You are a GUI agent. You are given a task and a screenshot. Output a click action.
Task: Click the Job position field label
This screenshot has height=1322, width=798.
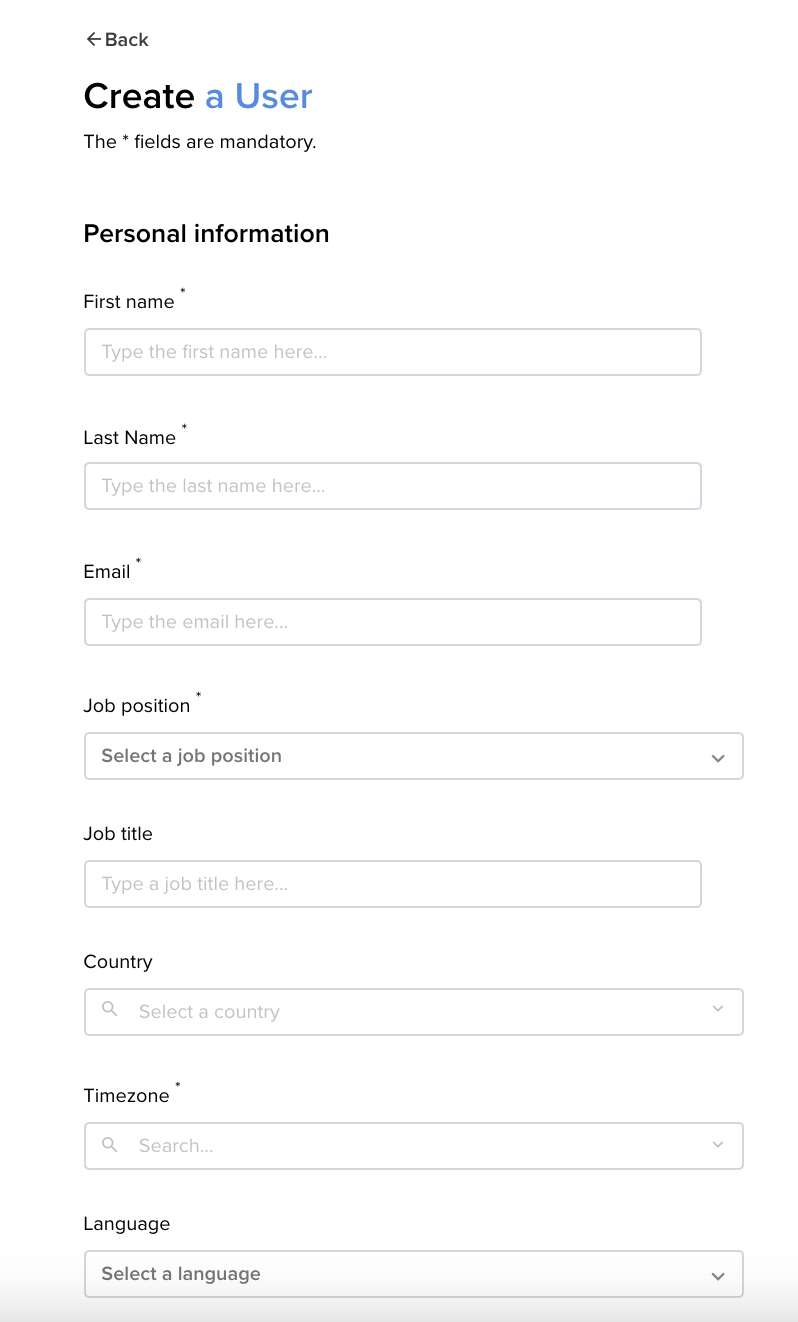click(137, 705)
